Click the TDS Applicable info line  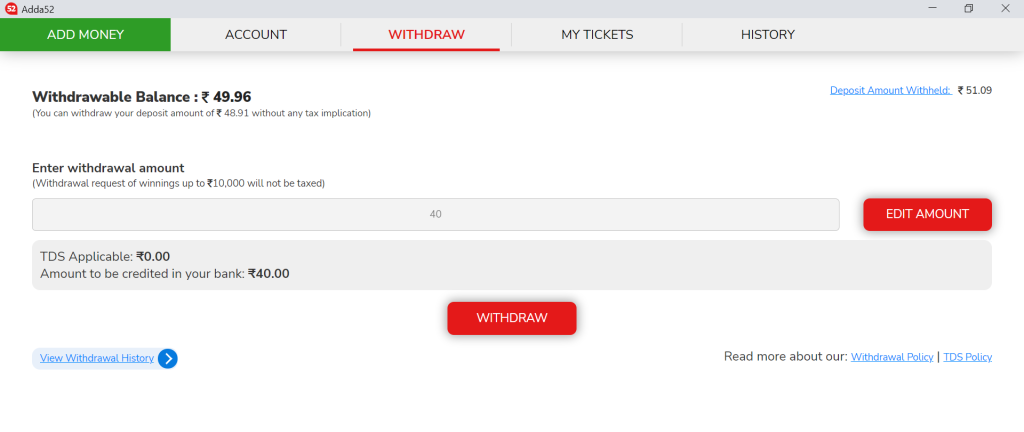point(105,257)
